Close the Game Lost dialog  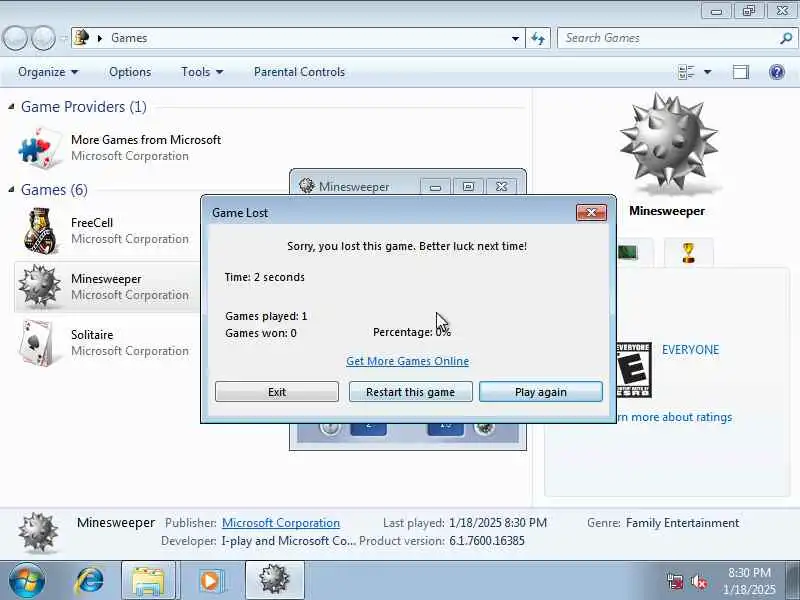pos(591,212)
